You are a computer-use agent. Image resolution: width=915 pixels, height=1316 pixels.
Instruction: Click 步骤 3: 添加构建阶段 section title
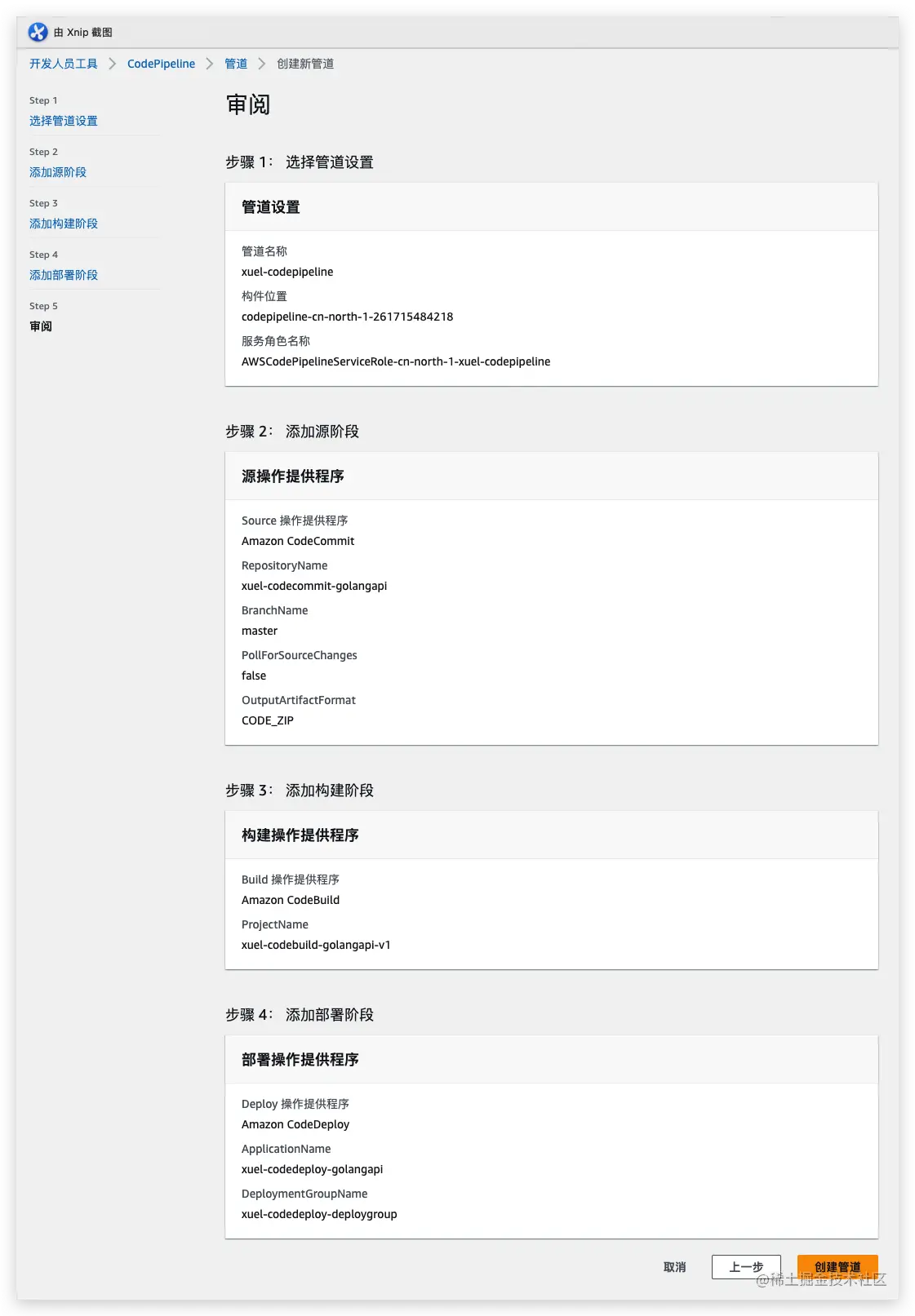(x=300, y=791)
